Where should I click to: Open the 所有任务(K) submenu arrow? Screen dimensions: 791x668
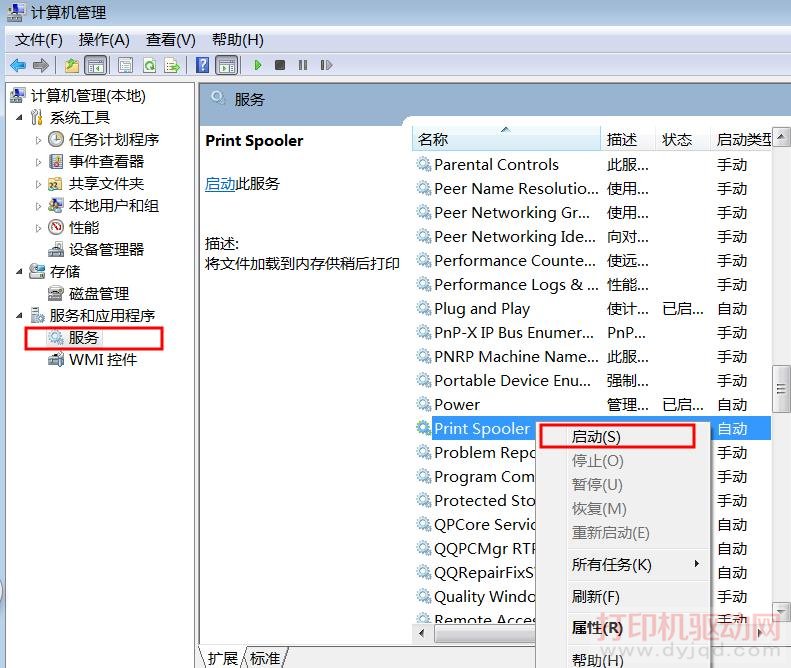tap(697, 564)
